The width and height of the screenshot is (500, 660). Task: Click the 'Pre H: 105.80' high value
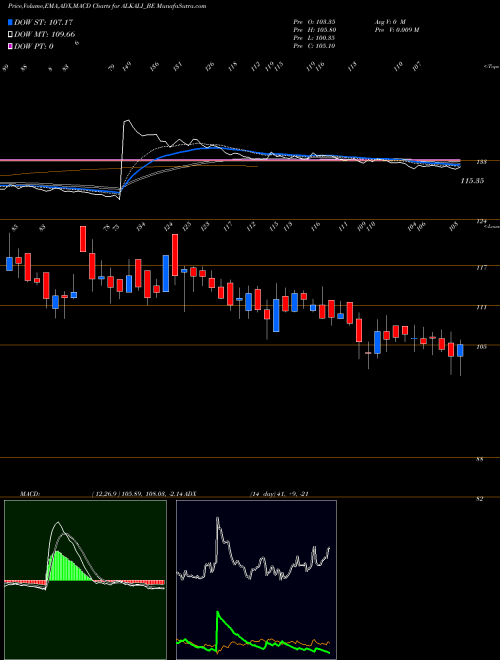click(x=314, y=29)
